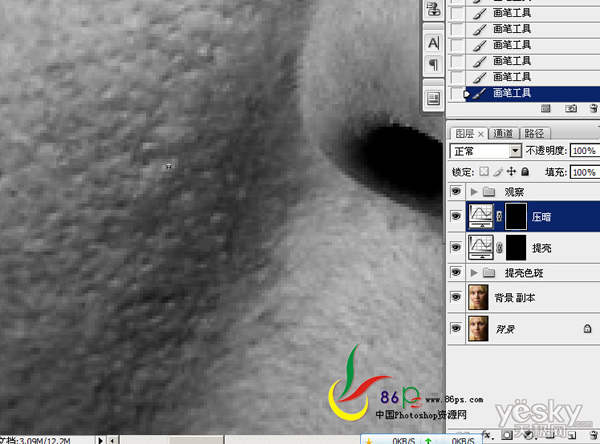The width and height of the screenshot is (600, 444).
Task: Lock all padlock icon
Action: click(525, 171)
